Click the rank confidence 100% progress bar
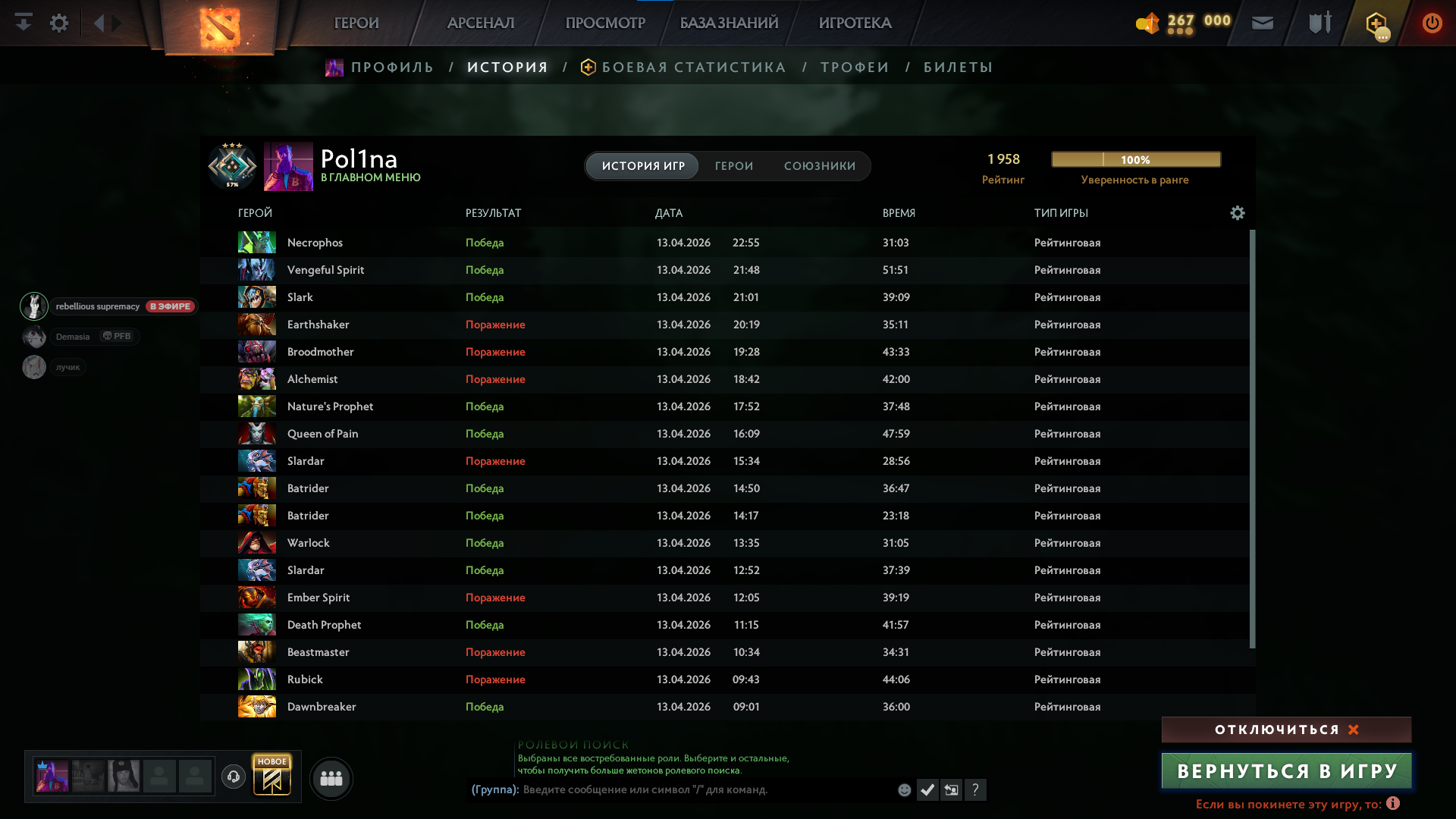1456x819 pixels. coord(1135,159)
